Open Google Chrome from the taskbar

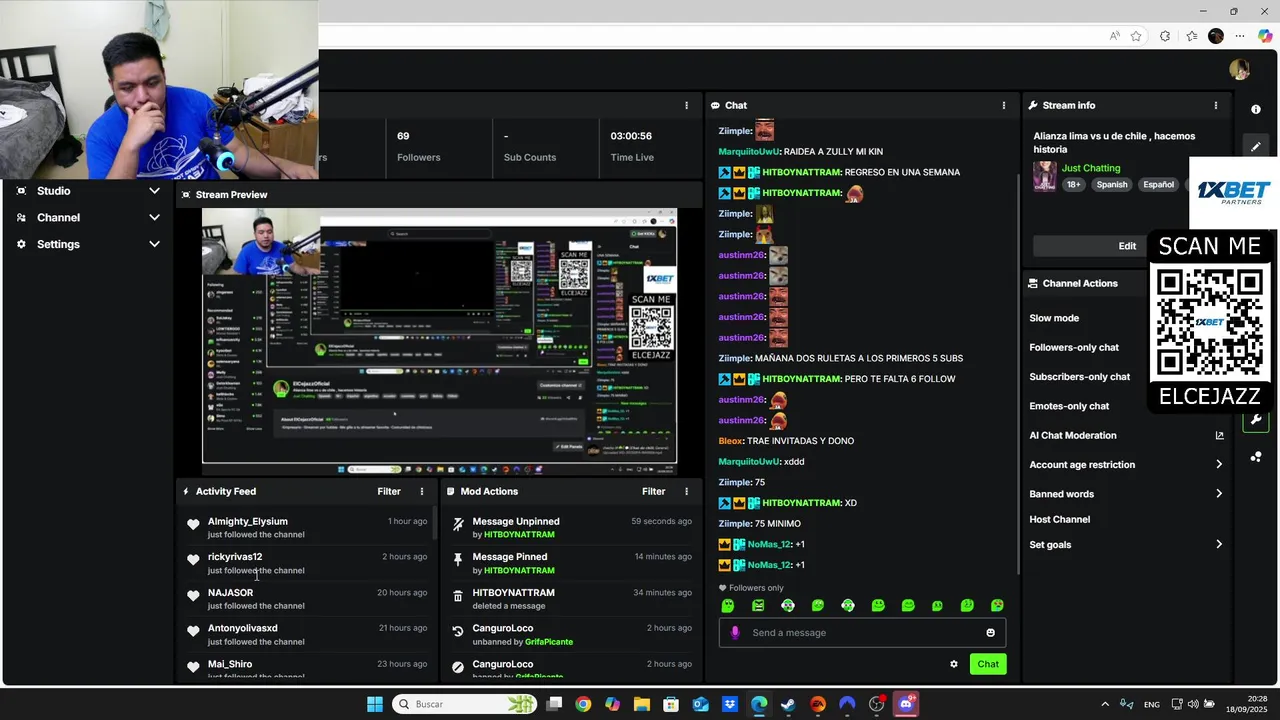pos(583,704)
